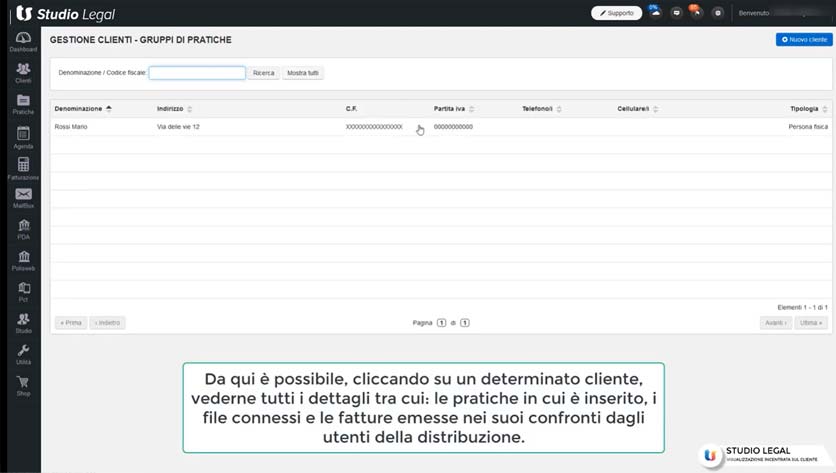Open the Benvenuto user menu
Image resolution: width=836 pixels, height=473 pixels.
click(783, 13)
